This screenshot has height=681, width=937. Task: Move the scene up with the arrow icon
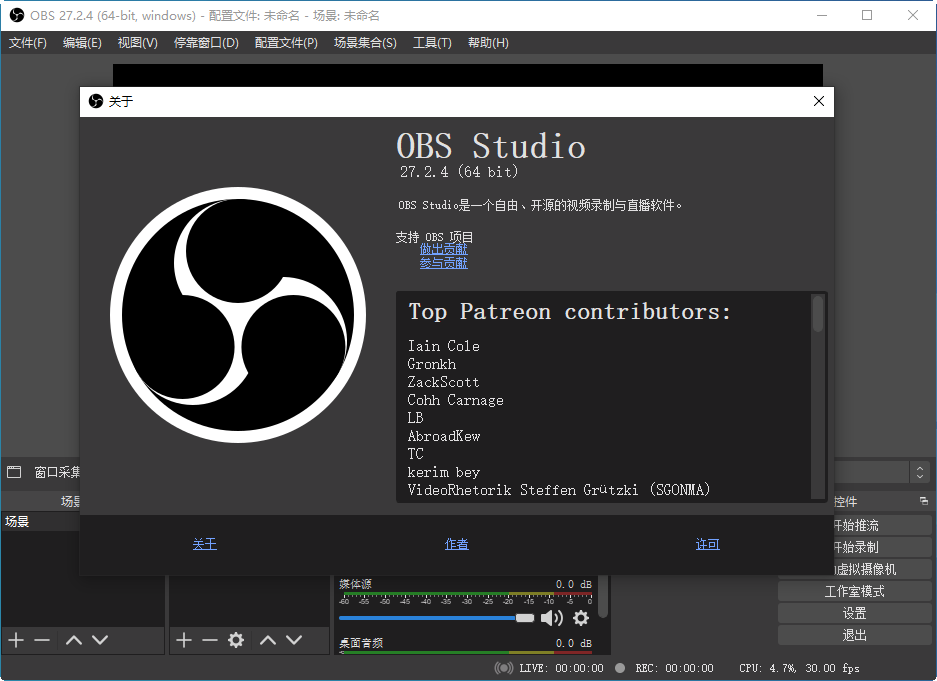coord(74,640)
